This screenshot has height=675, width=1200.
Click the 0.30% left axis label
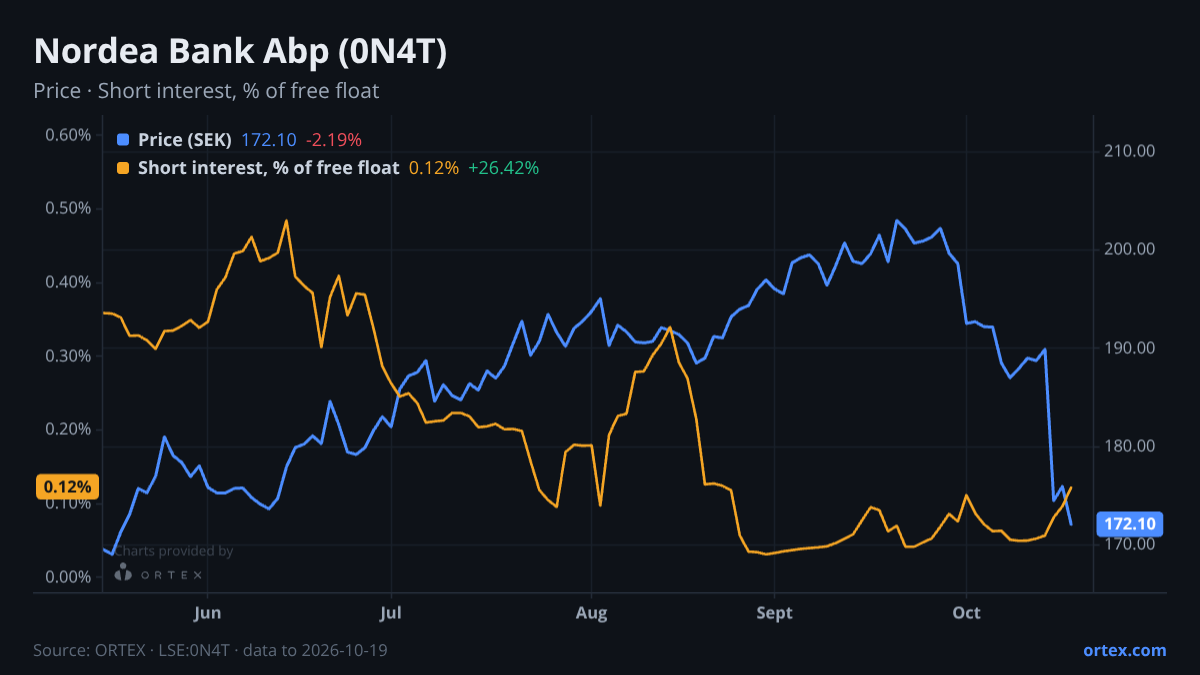[68, 356]
